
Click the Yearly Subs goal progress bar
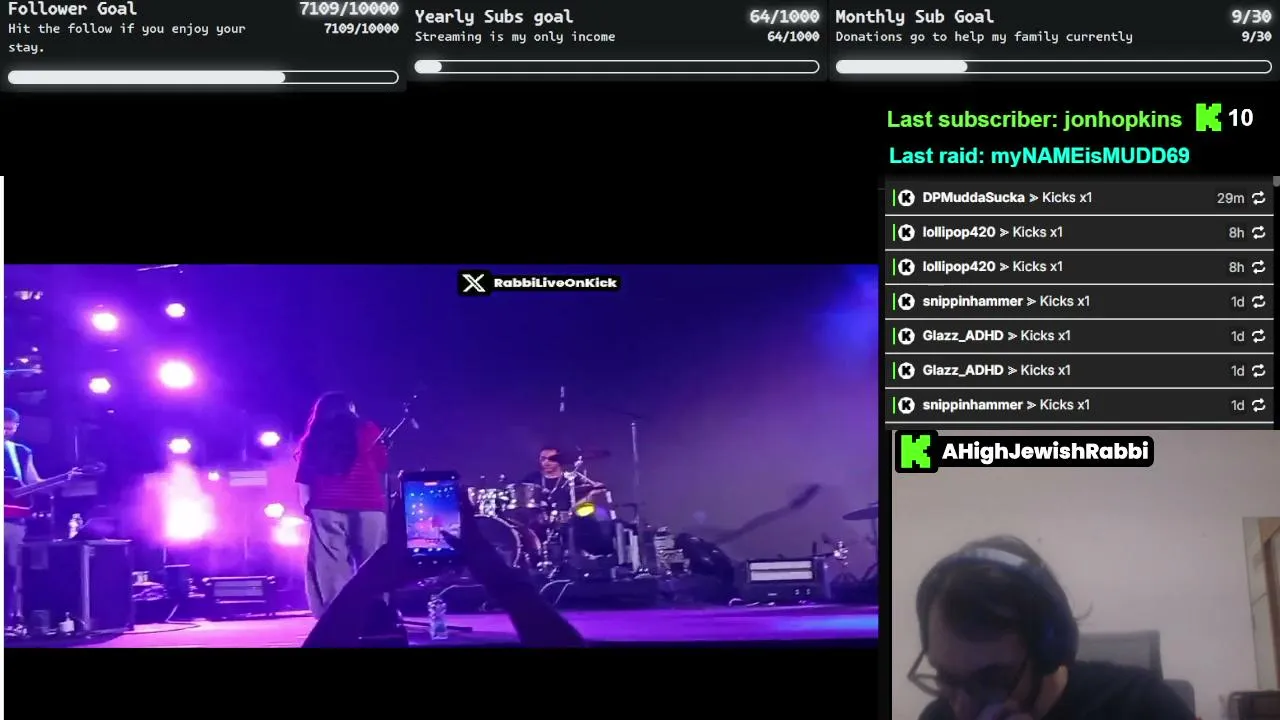pyautogui.click(x=617, y=67)
